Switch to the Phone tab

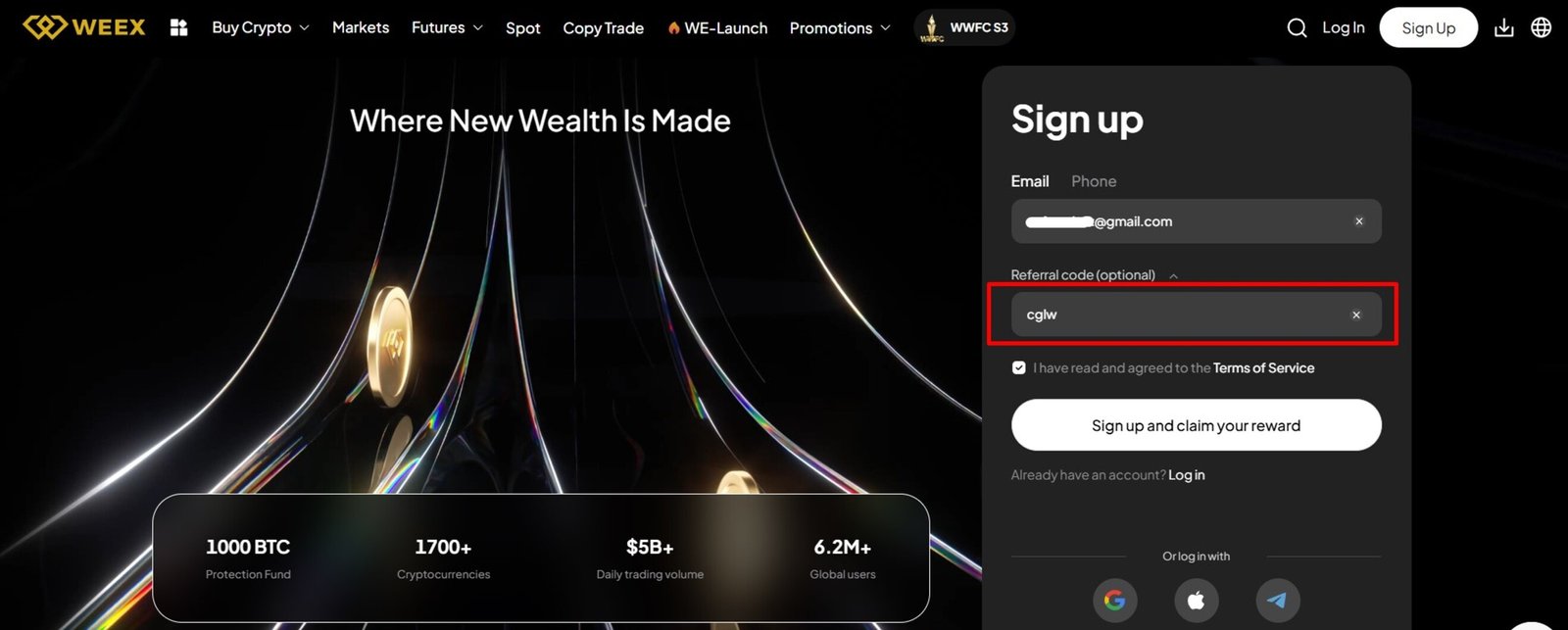[1093, 180]
